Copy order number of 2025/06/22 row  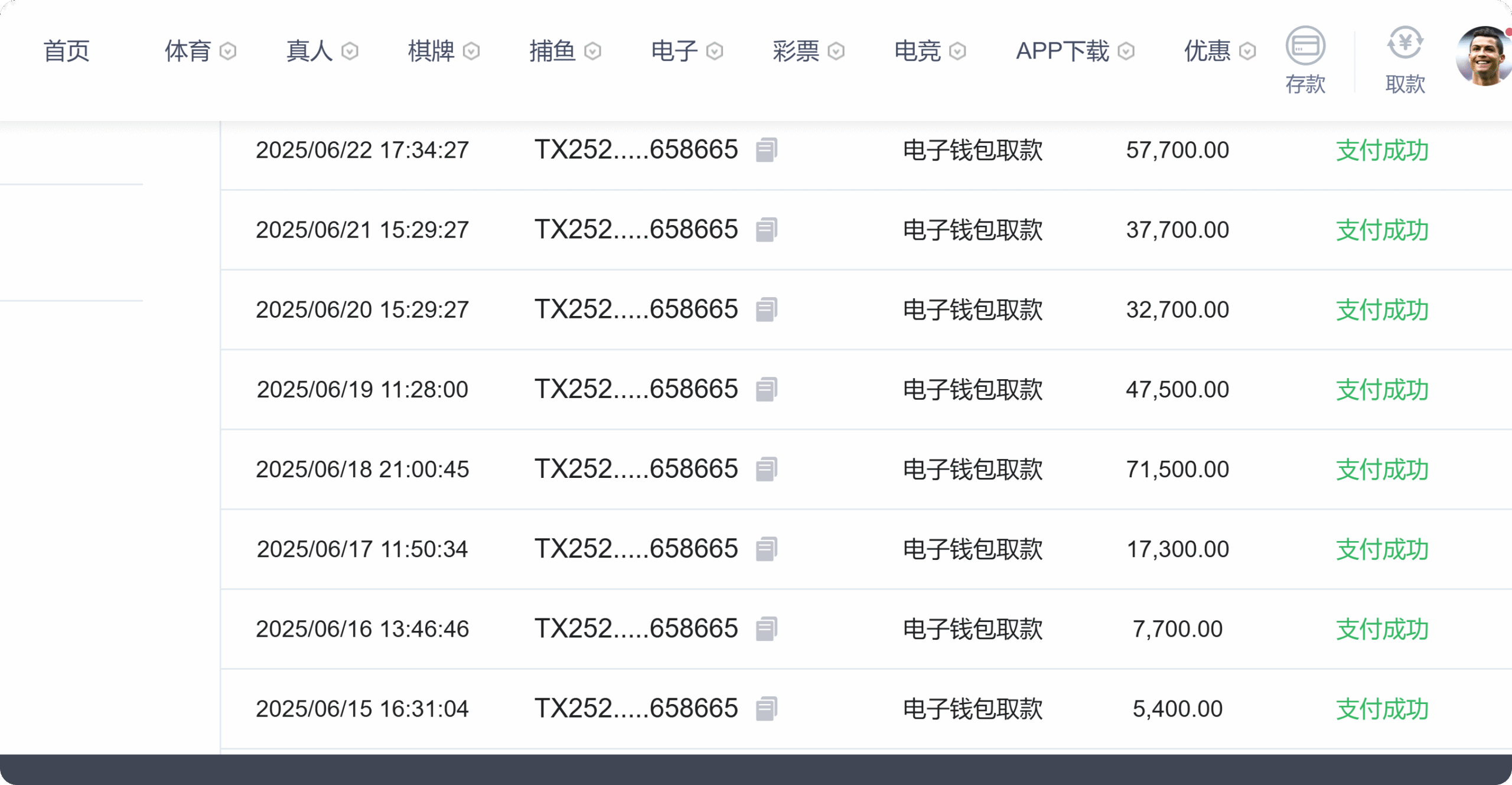tap(767, 150)
